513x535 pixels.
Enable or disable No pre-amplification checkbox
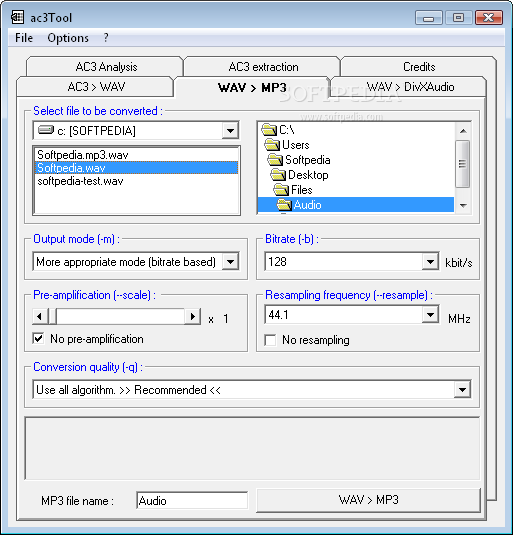(38, 339)
